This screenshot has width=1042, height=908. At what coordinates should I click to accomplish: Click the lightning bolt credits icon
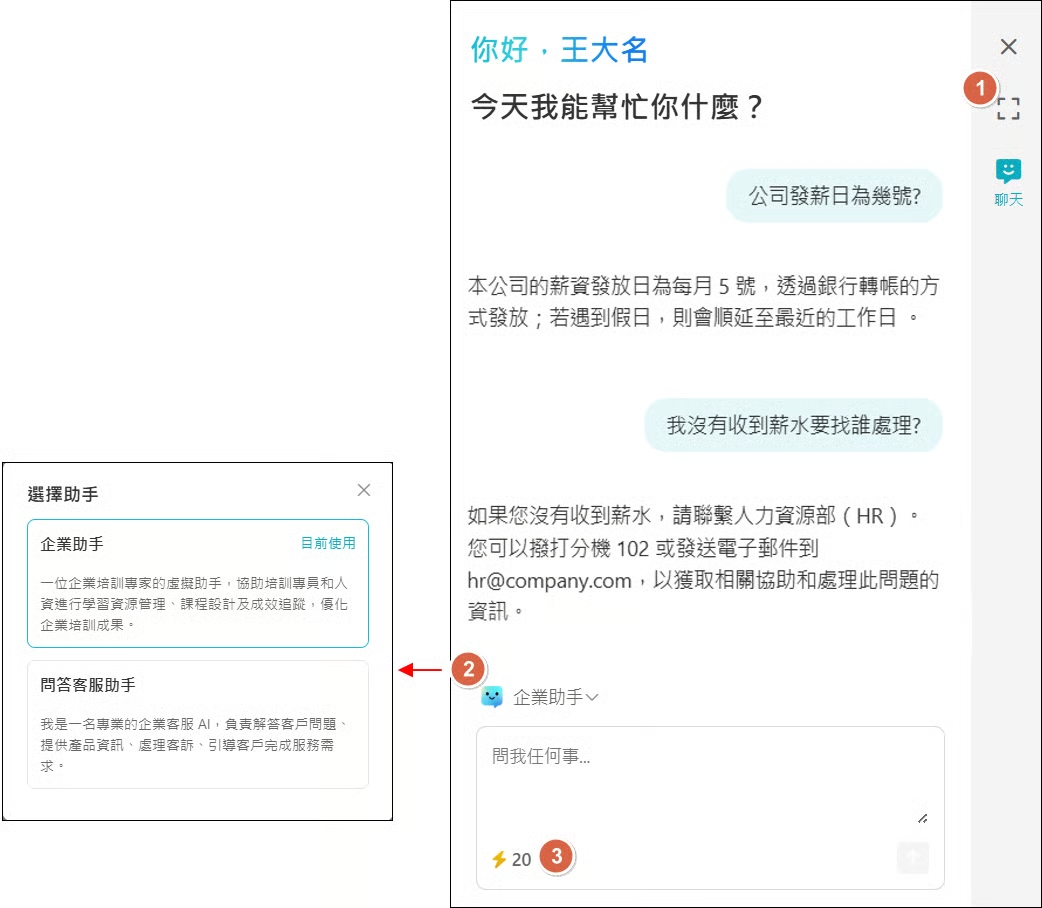(498, 859)
